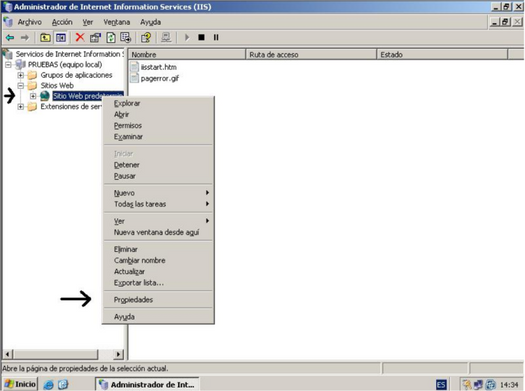Choose Permisos from the context menu
The image size is (525, 391).
click(158, 126)
